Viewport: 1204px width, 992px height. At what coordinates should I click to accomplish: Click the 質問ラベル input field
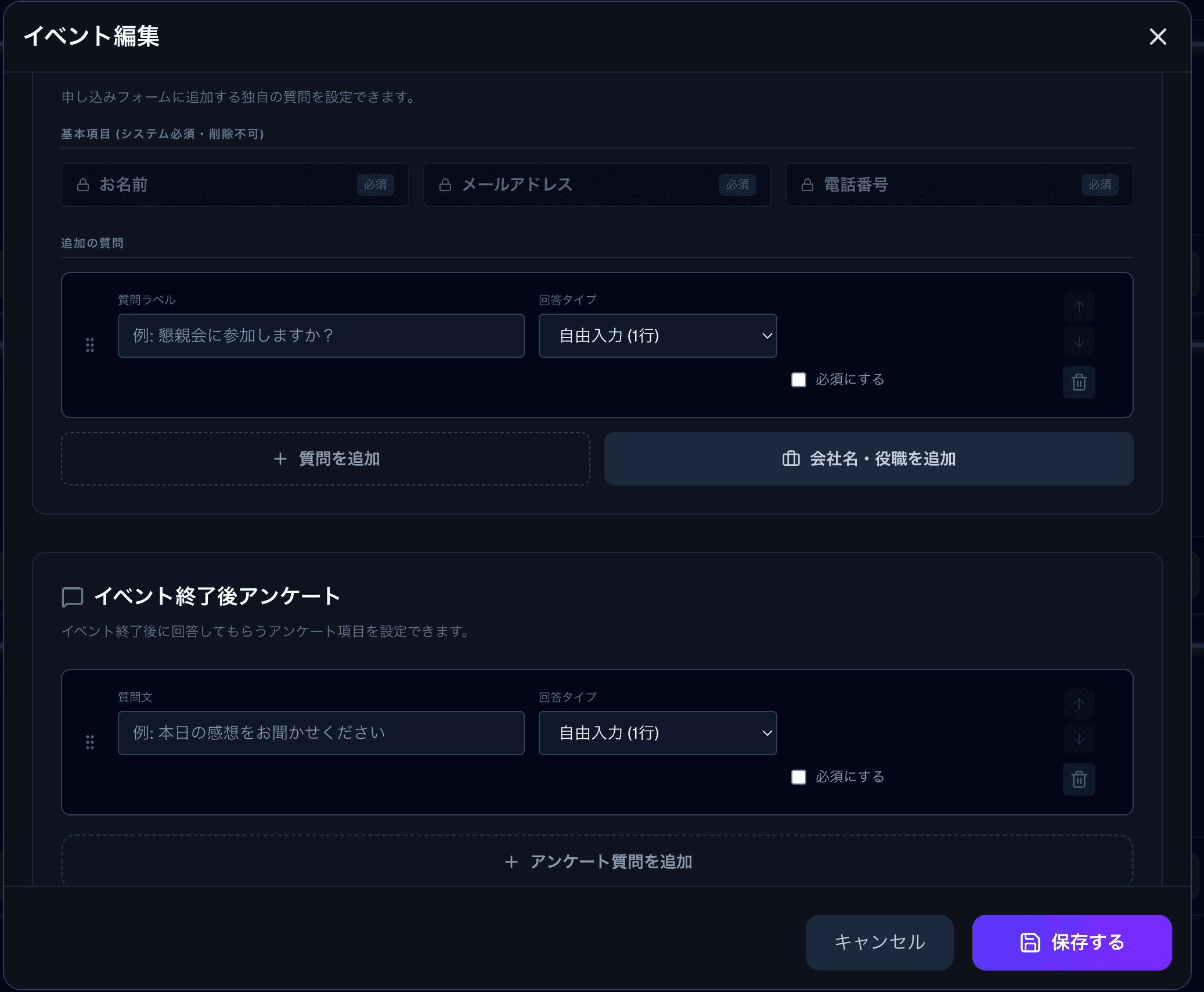(321, 335)
